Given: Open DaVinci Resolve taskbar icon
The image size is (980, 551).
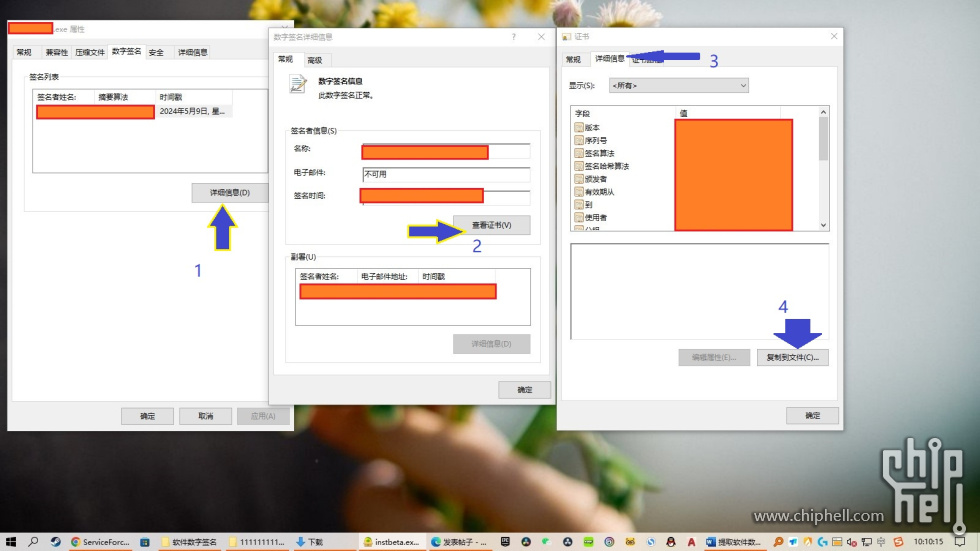Looking at the screenshot, I should [526, 542].
